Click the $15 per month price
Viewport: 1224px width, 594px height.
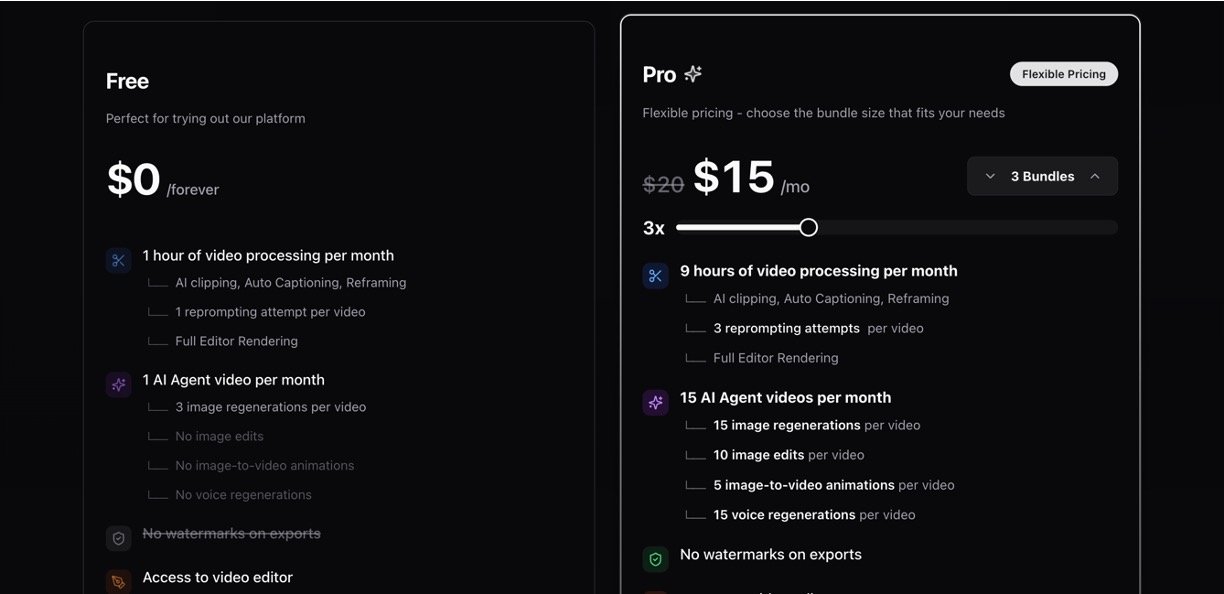tap(734, 178)
